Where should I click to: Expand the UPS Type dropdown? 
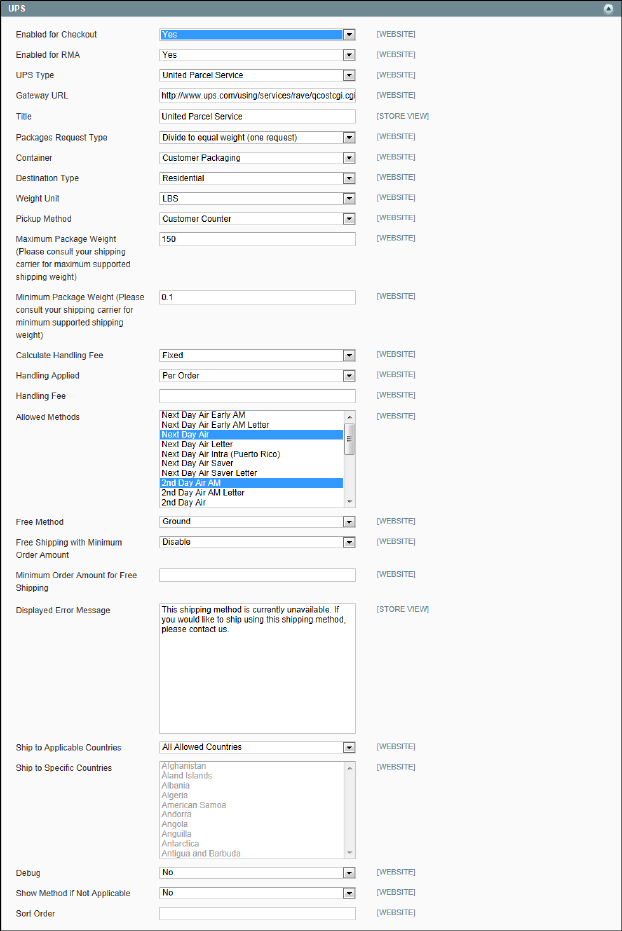click(x=258, y=75)
